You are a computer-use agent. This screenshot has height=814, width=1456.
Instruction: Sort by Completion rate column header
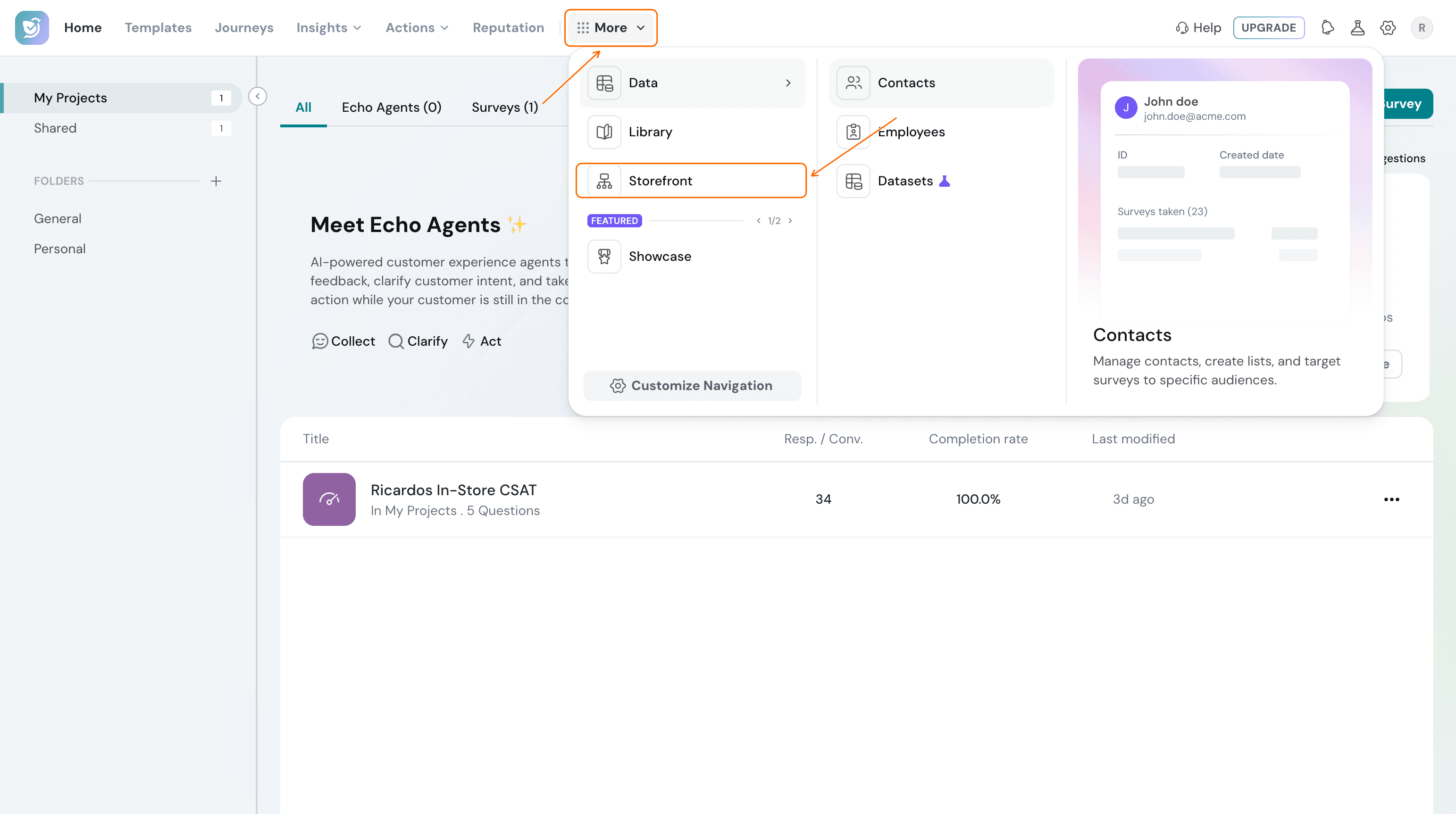[978, 439]
